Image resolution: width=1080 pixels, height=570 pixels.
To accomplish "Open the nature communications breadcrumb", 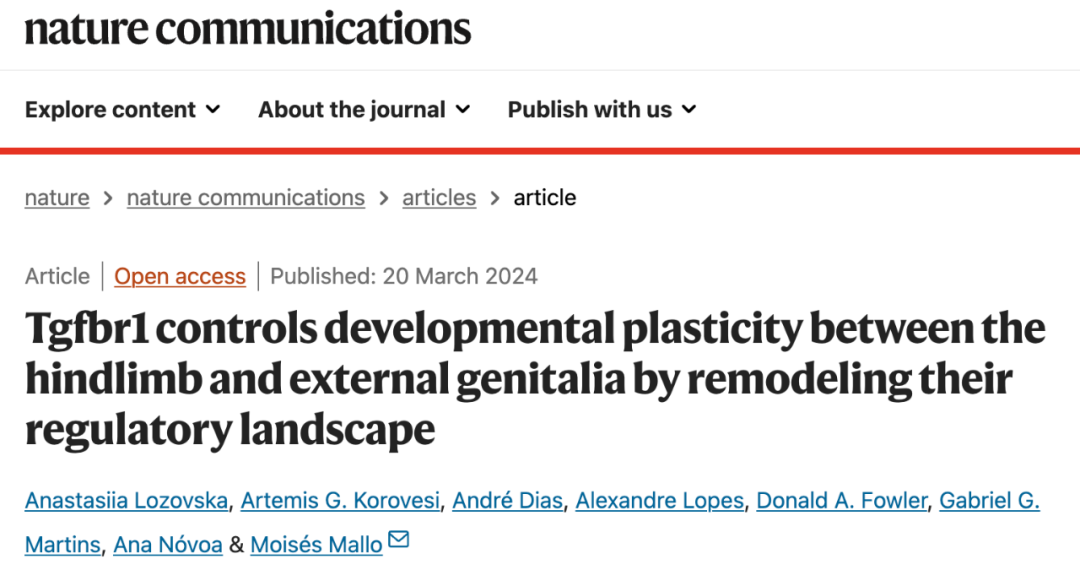I will pyautogui.click(x=245, y=198).
